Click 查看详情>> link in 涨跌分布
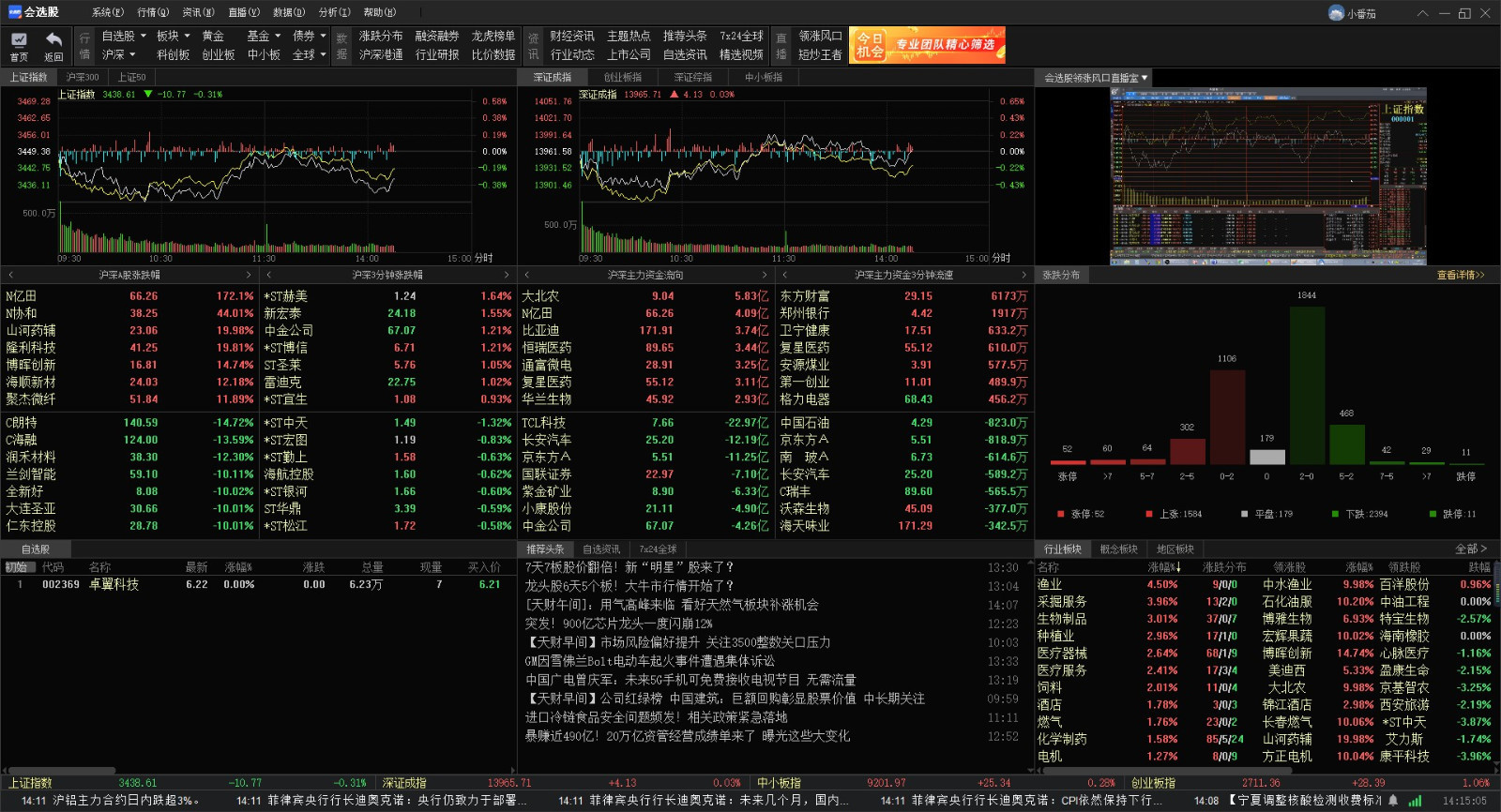Screen dimensions: 1501x812 click(1461, 275)
